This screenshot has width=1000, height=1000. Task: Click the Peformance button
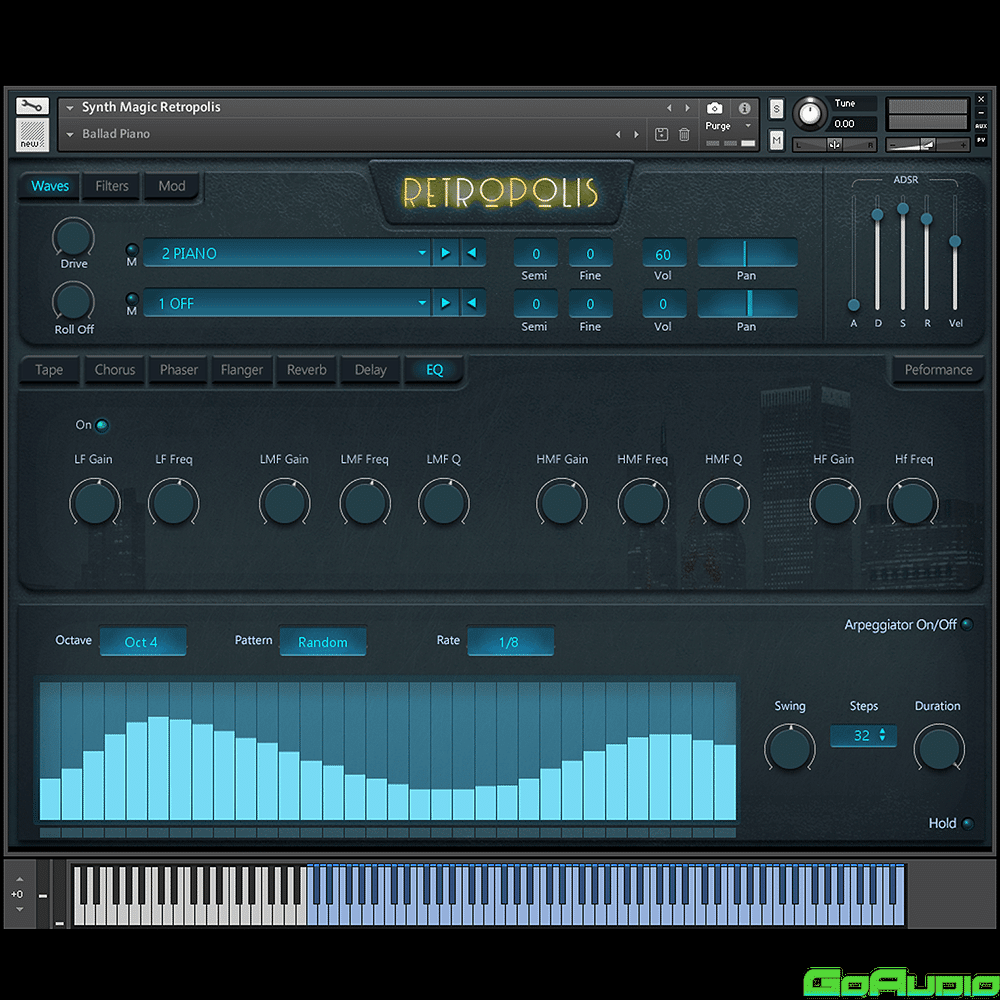(938, 370)
